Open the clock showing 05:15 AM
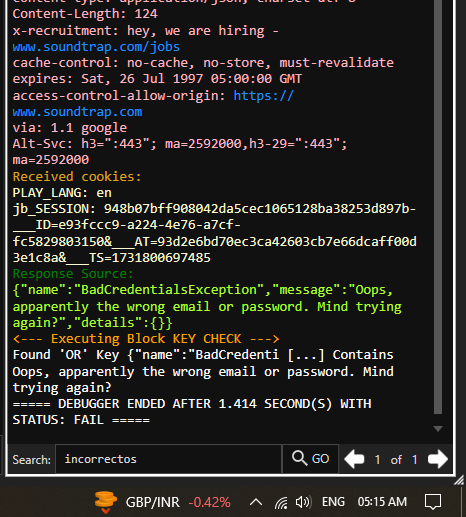The height and width of the screenshot is (517, 466). [382, 502]
